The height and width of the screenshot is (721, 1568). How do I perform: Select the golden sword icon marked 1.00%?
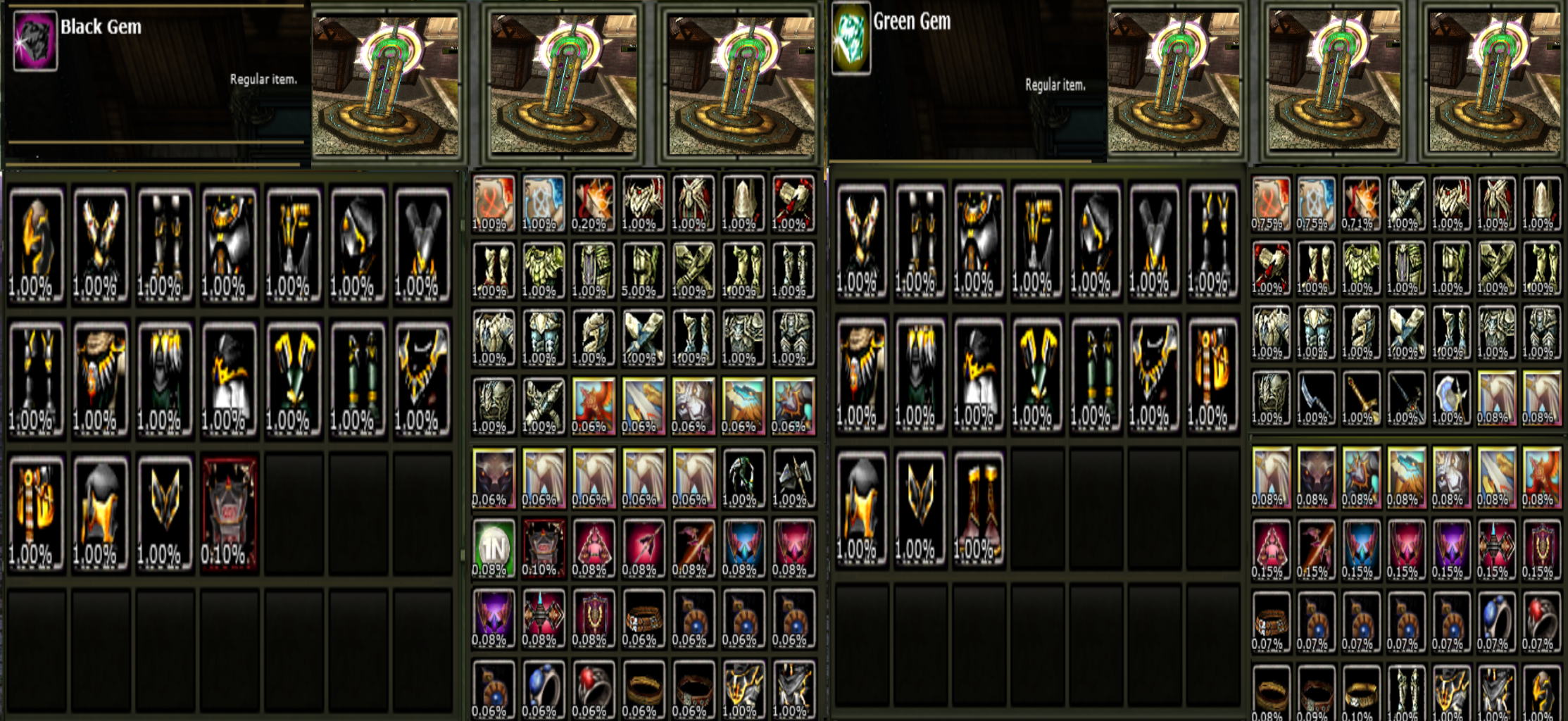[1360, 399]
